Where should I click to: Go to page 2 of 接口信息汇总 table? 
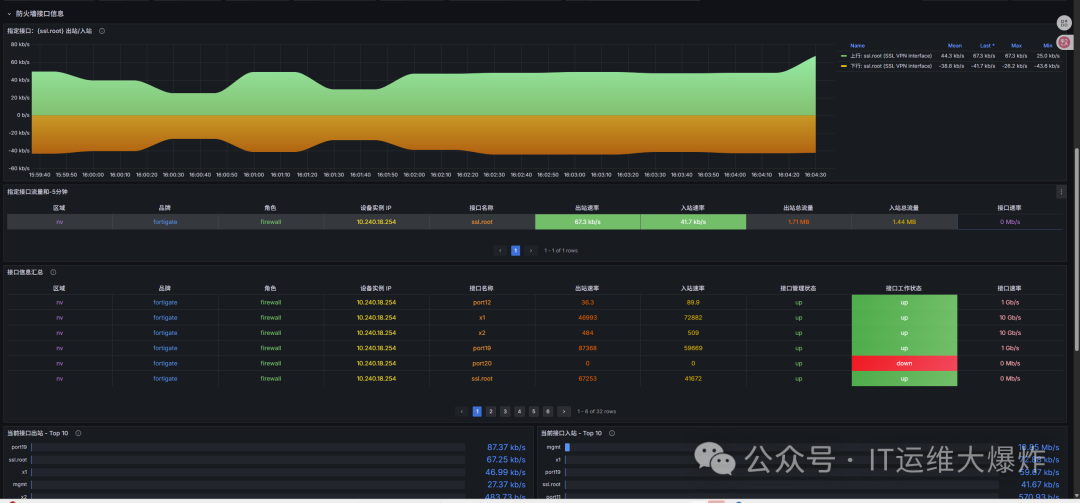click(491, 411)
